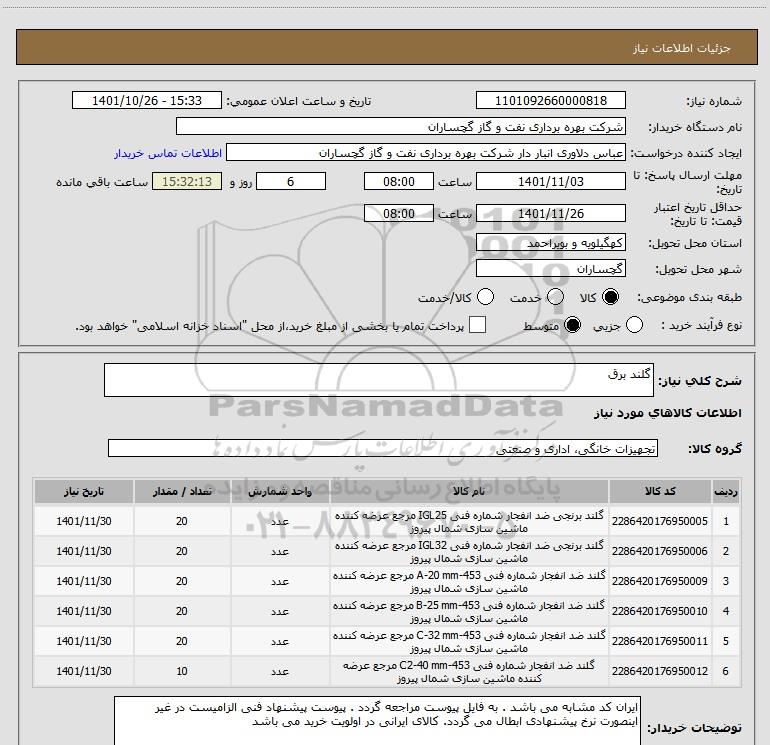Click the شماره نیاز field 1101092660000818
The width and height of the screenshot is (770, 745).
click(x=550, y=100)
